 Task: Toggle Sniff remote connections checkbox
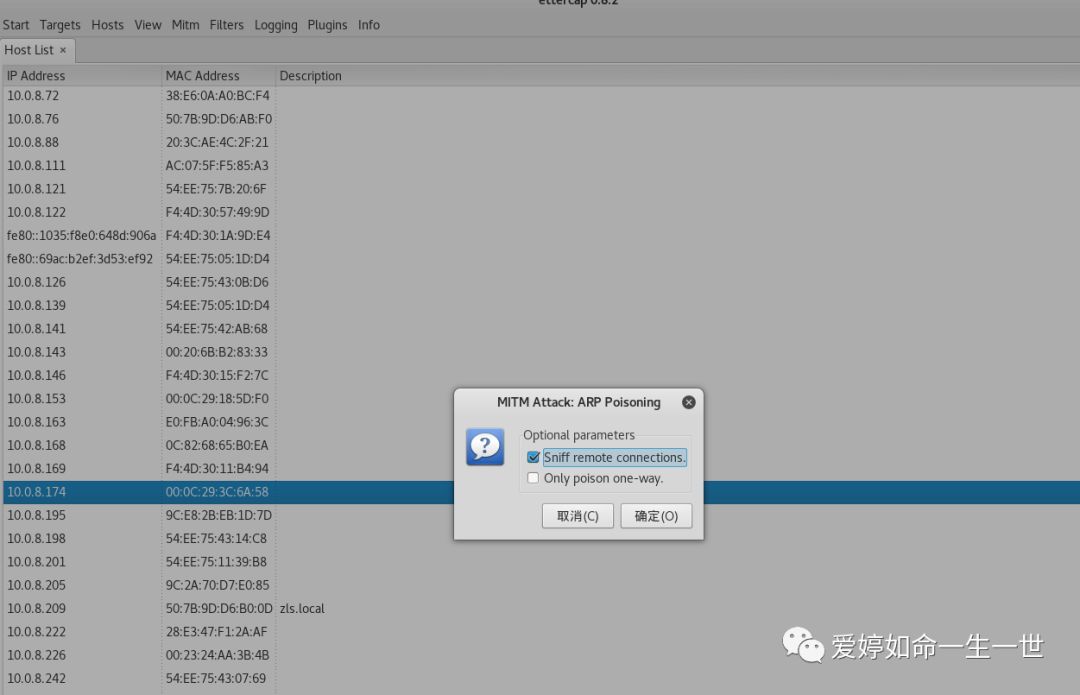point(533,457)
